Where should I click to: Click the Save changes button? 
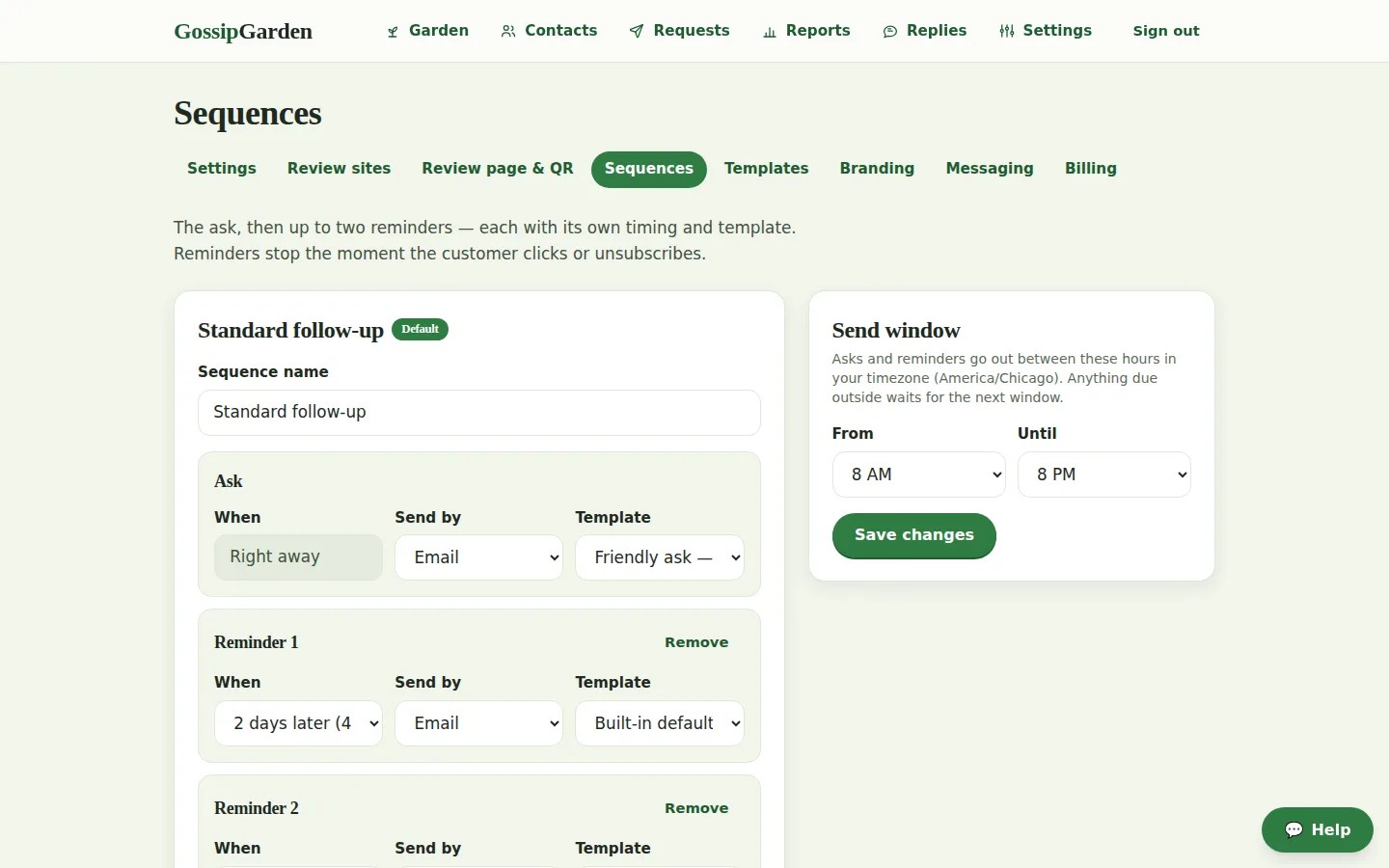click(x=914, y=535)
